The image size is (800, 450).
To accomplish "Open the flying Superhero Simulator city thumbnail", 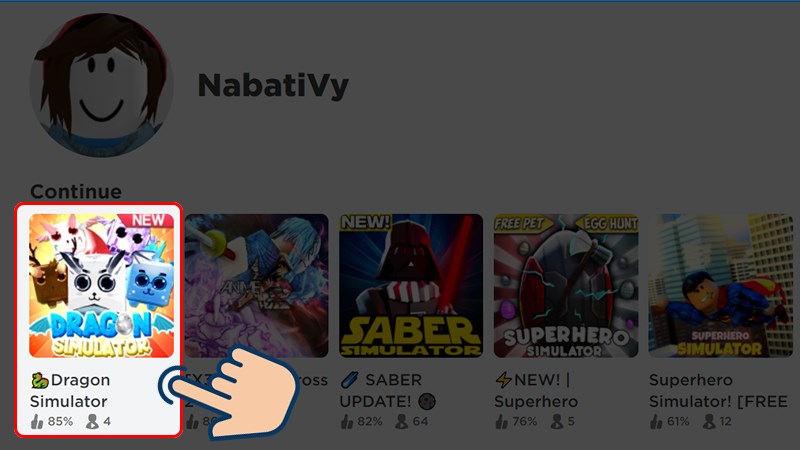I will click(x=720, y=285).
